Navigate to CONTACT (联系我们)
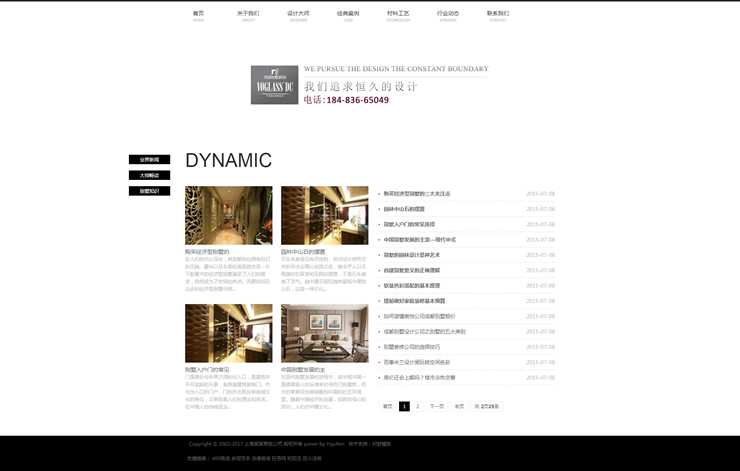The image size is (740, 471). tap(498, 15)
